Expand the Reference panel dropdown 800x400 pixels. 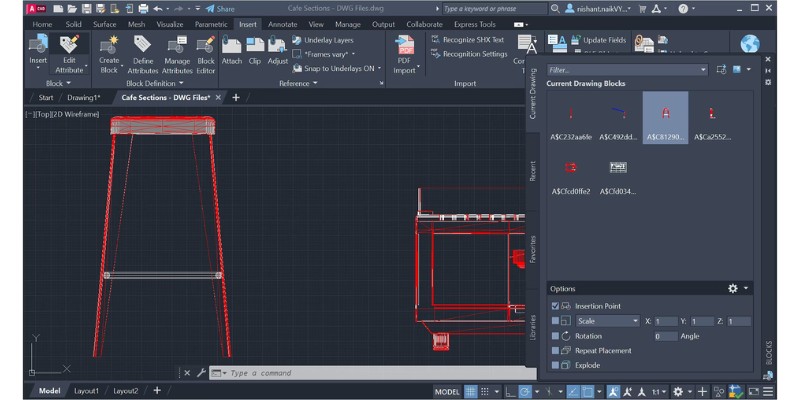[x=298, y=83]
